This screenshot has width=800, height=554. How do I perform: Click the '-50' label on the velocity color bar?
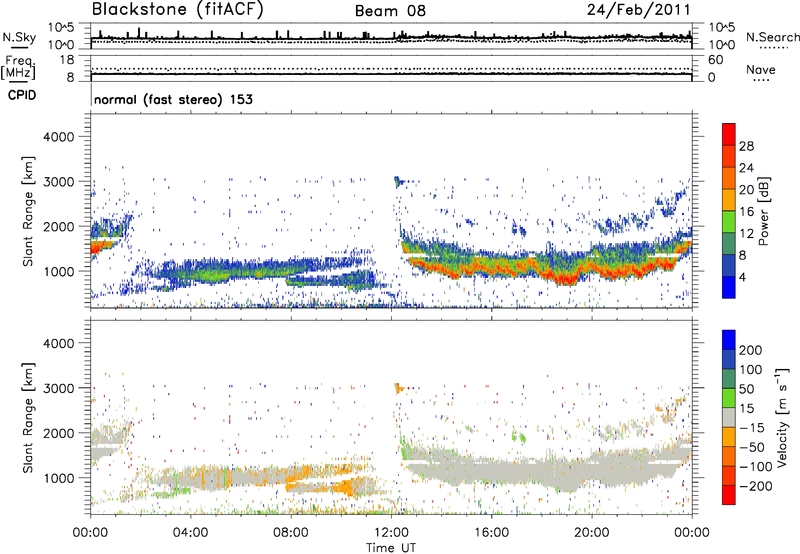pos(753,447)
